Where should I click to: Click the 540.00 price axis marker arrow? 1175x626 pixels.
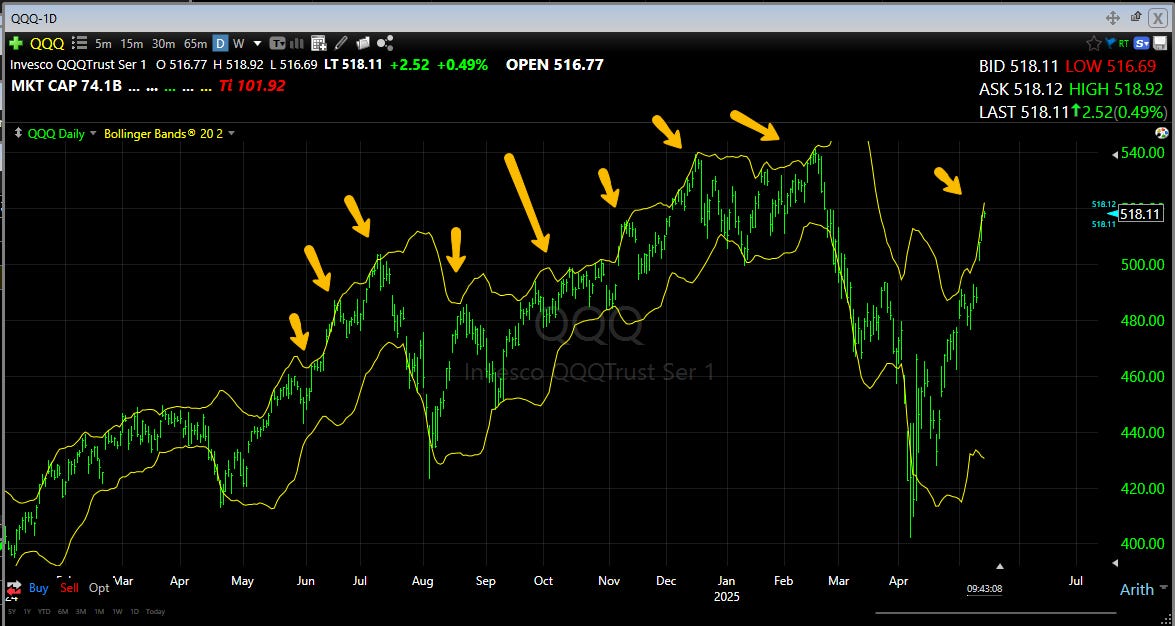[1115, 154]
